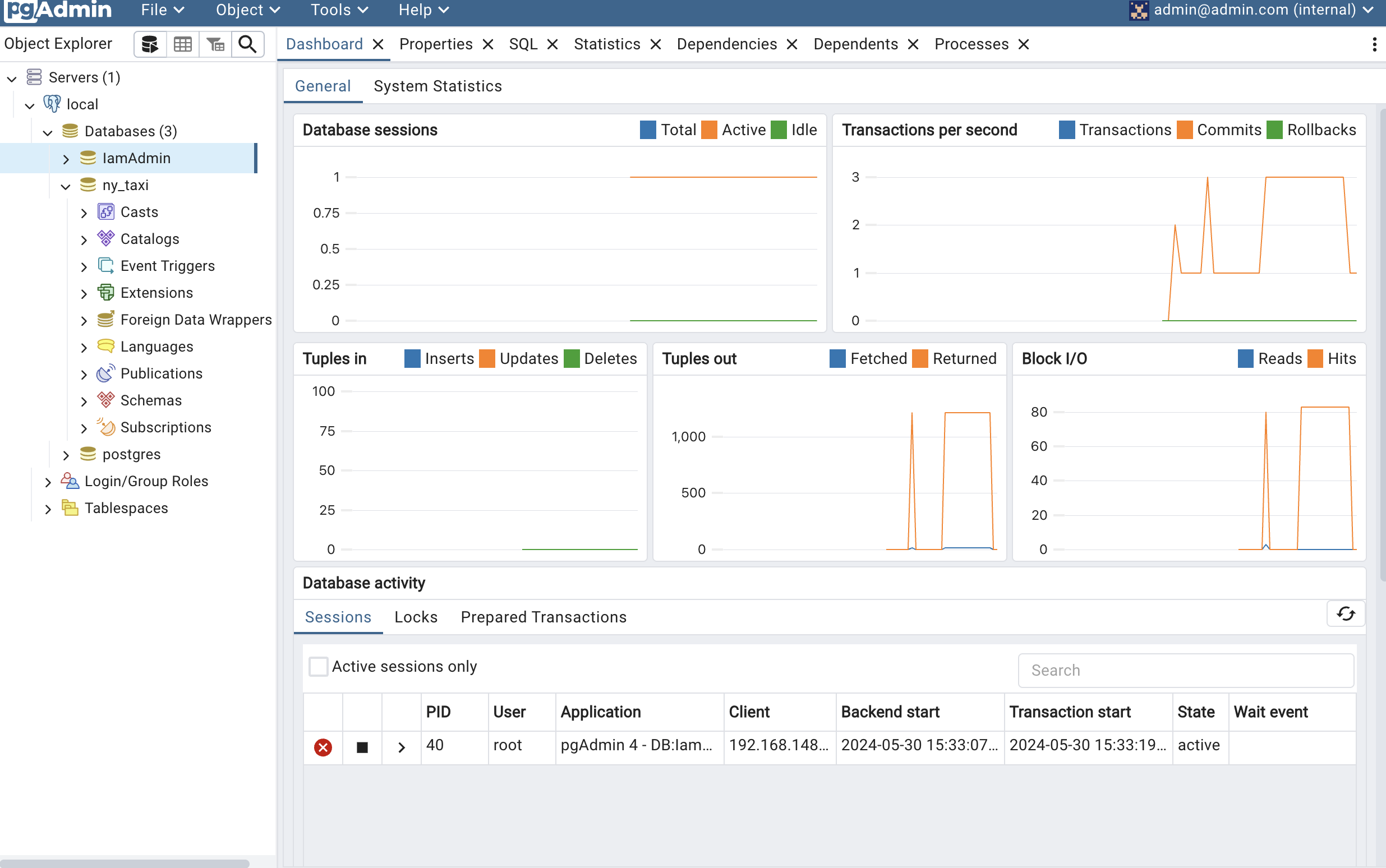Click the Foreign Data Wrappers icon

tap(105, 320)
